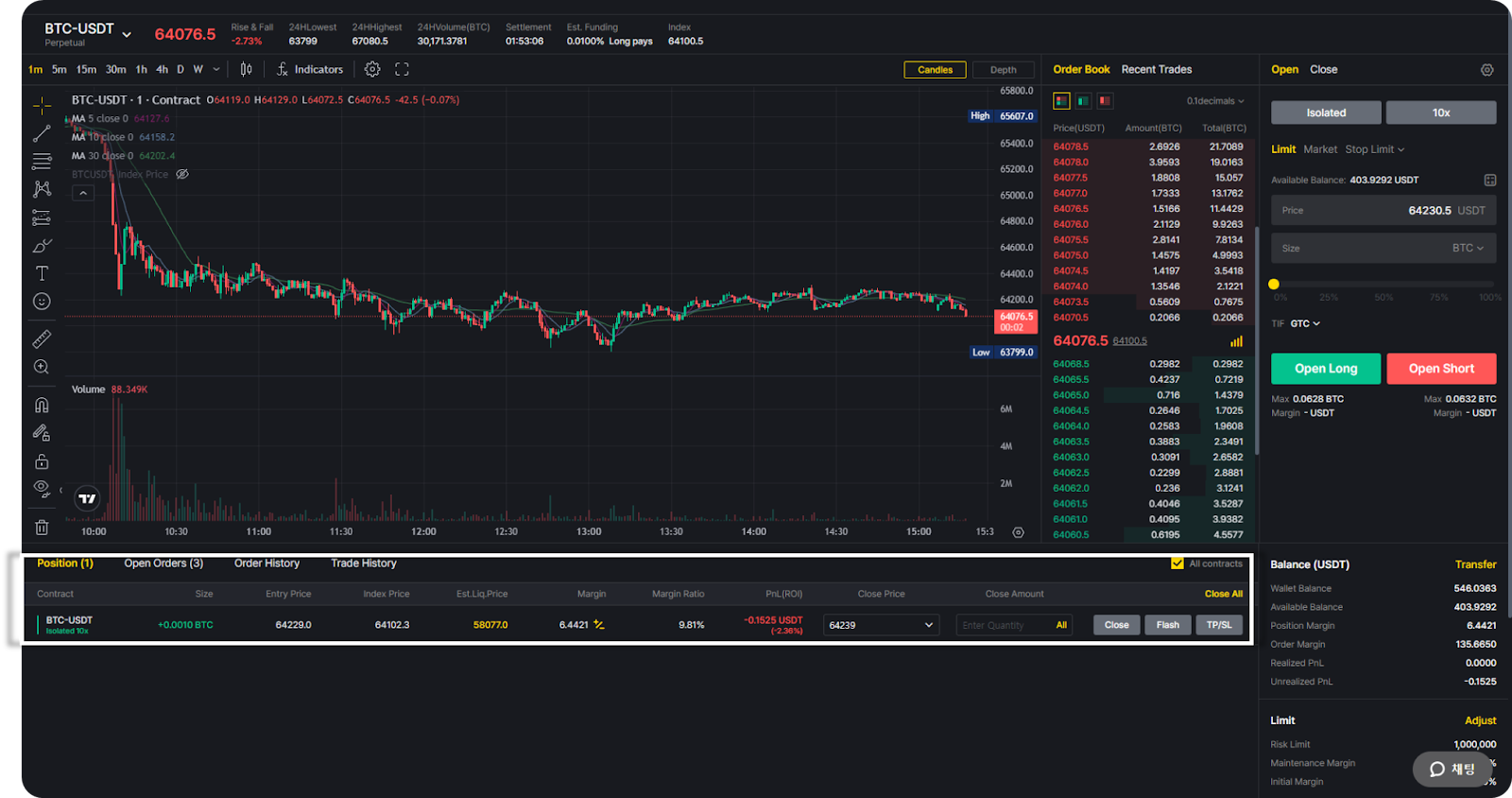The height and width of the screenshot is (798, 1512).
Task: View the Trade History tab
Action: [363, 564]
